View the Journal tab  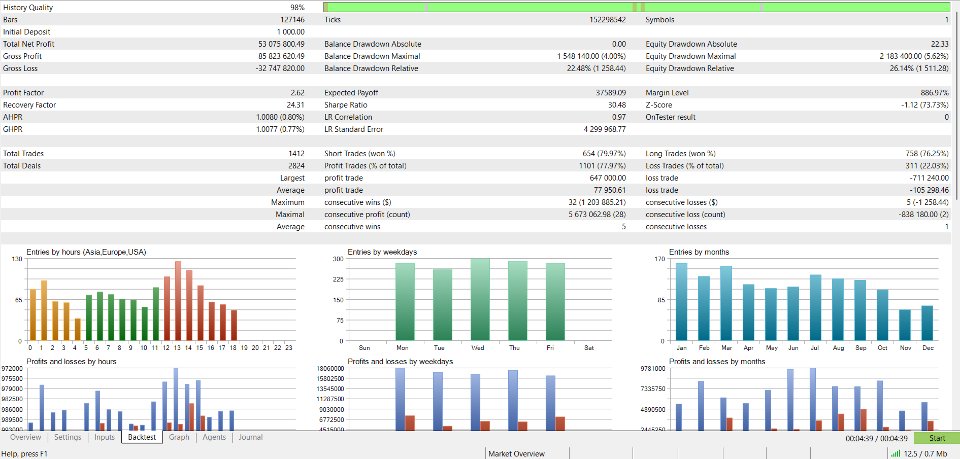[250, 438]
